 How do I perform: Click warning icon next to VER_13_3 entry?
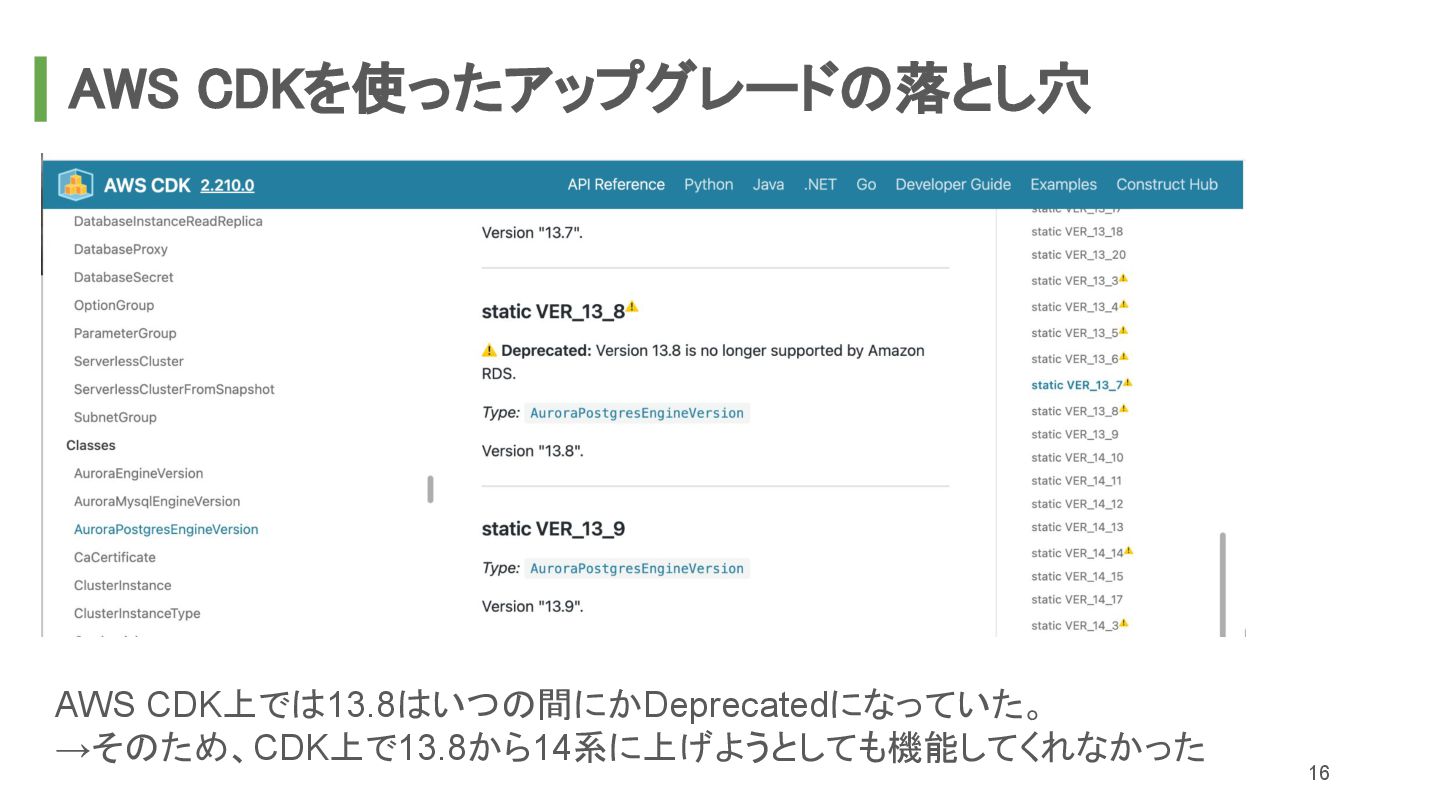pos(1124,278)
